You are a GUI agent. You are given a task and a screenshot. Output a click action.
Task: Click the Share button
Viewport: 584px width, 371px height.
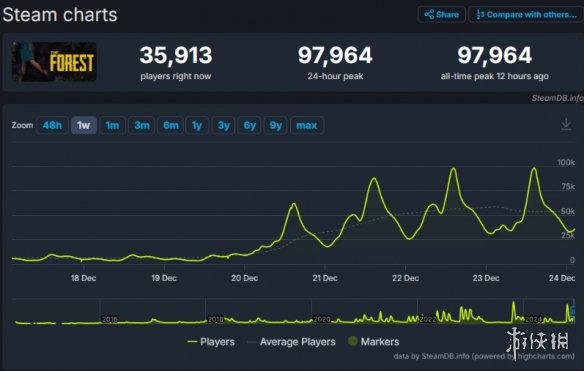(x=441, y=15)
